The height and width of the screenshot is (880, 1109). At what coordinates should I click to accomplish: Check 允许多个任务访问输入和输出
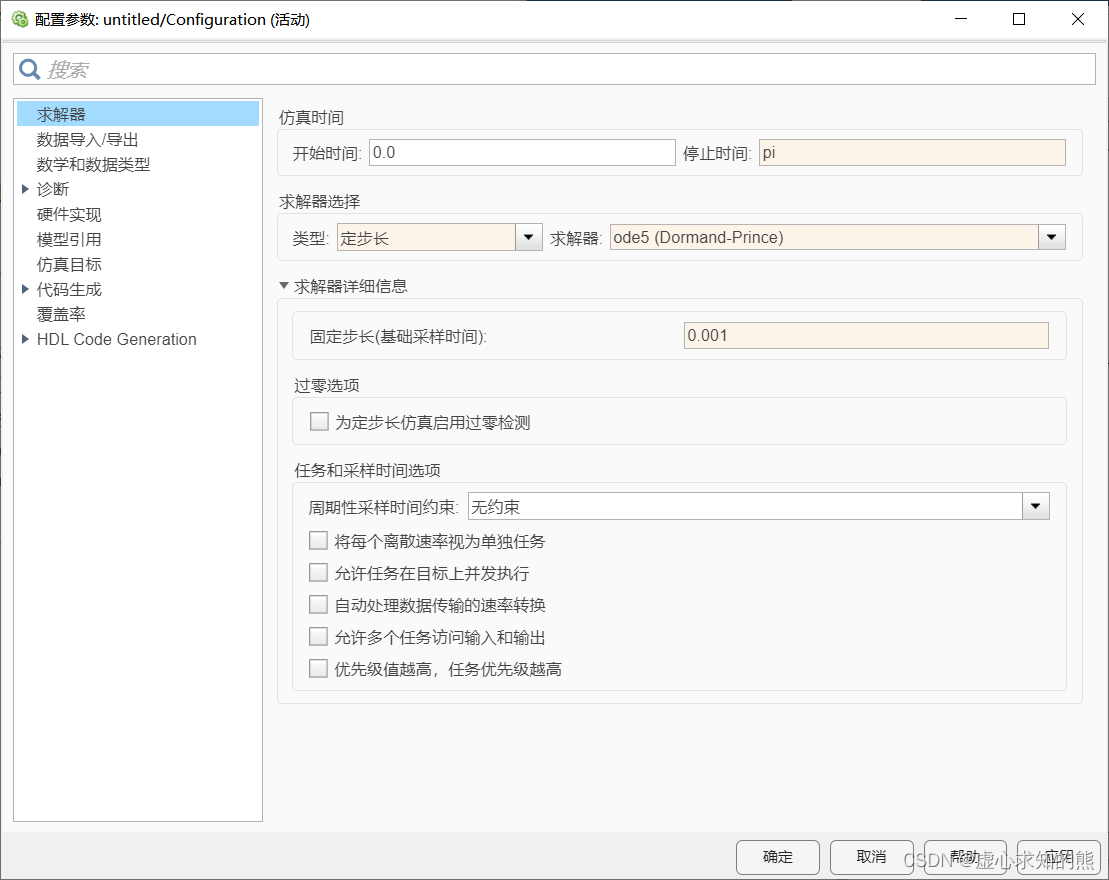click(318, 637)
